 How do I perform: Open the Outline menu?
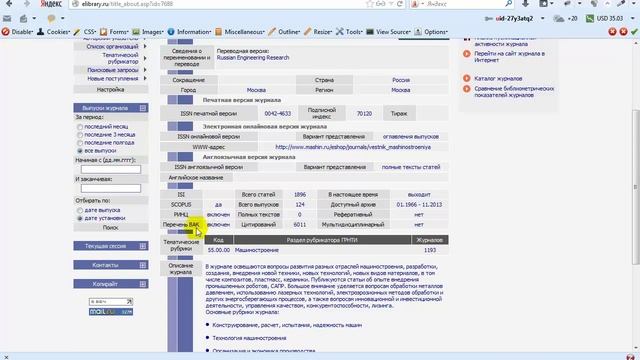tap(284, 31)
